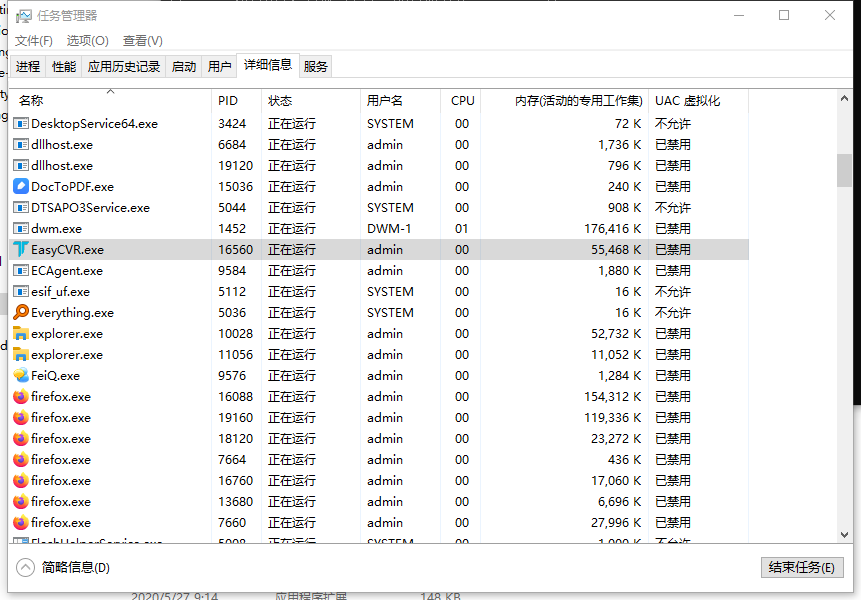Click the scrollbar up arrow
Viewport: 861px width, 600px height.
844,98
